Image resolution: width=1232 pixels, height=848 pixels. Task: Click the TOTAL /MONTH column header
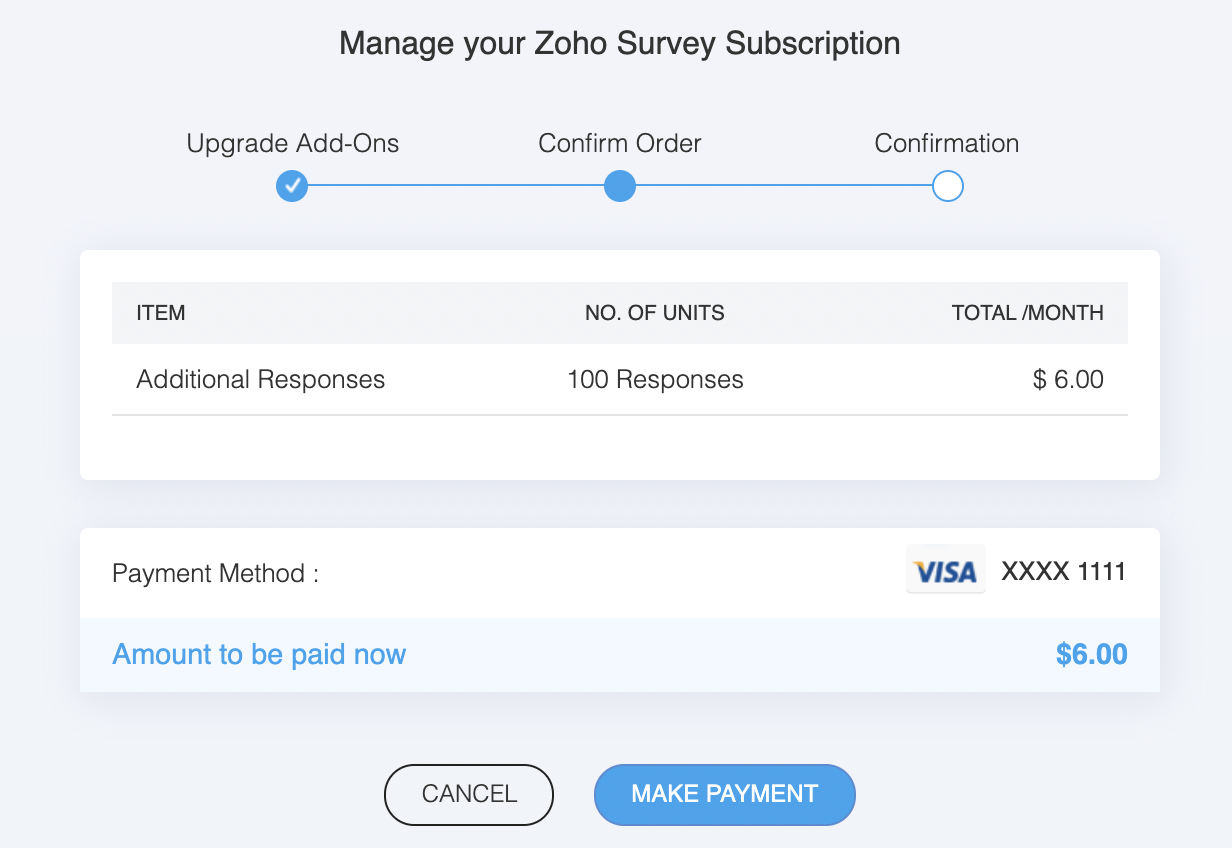coord(1028,313)
